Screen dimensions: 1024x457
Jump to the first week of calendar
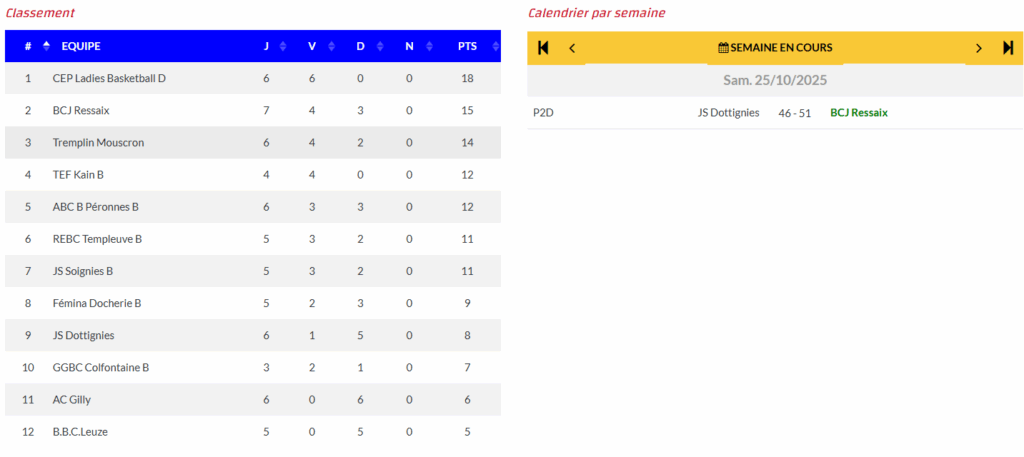(x=543, y=47)
